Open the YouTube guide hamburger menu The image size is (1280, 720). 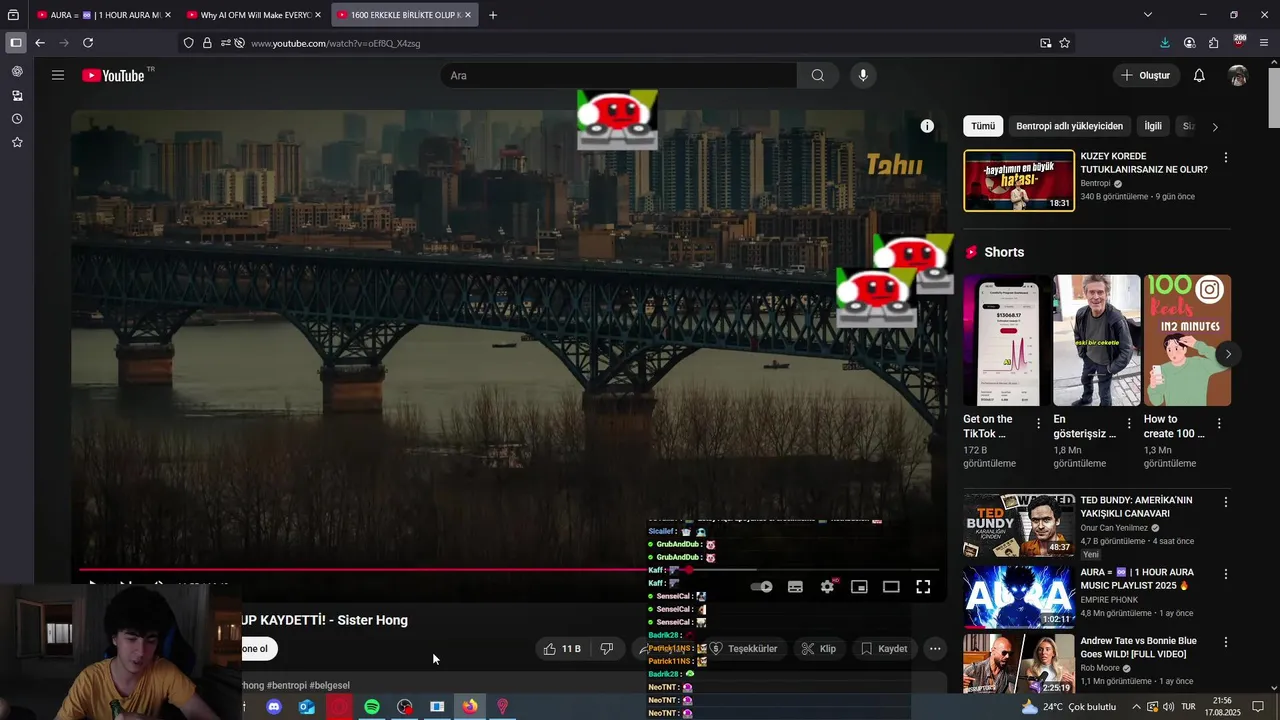(x=58, y=75)
